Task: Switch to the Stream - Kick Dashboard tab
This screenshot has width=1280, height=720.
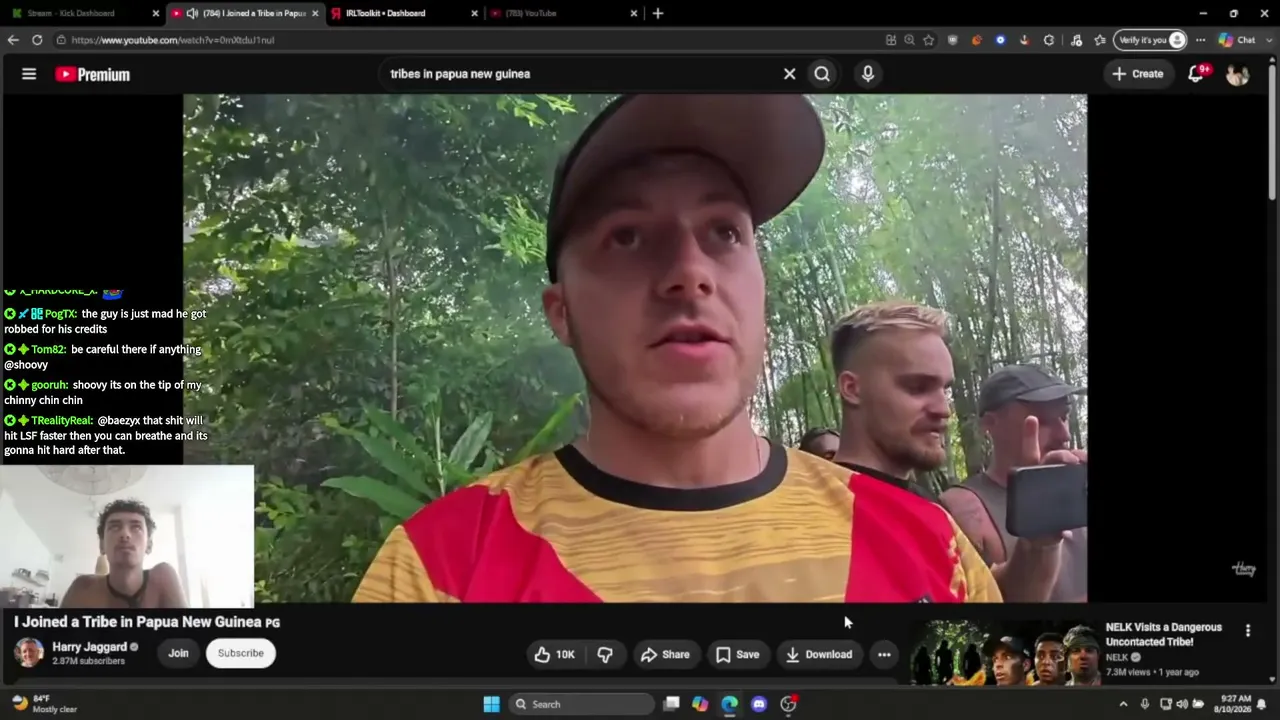Action: click(78, 13)
